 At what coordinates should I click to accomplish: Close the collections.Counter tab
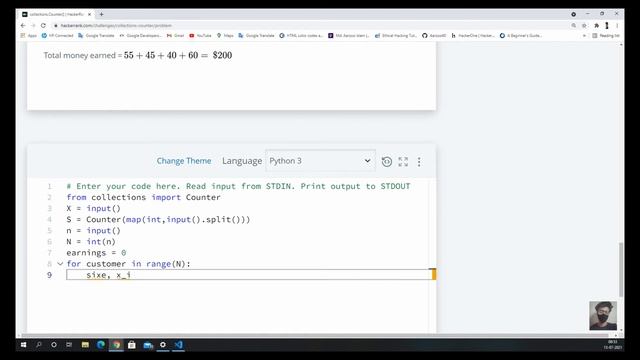[89, 14]
